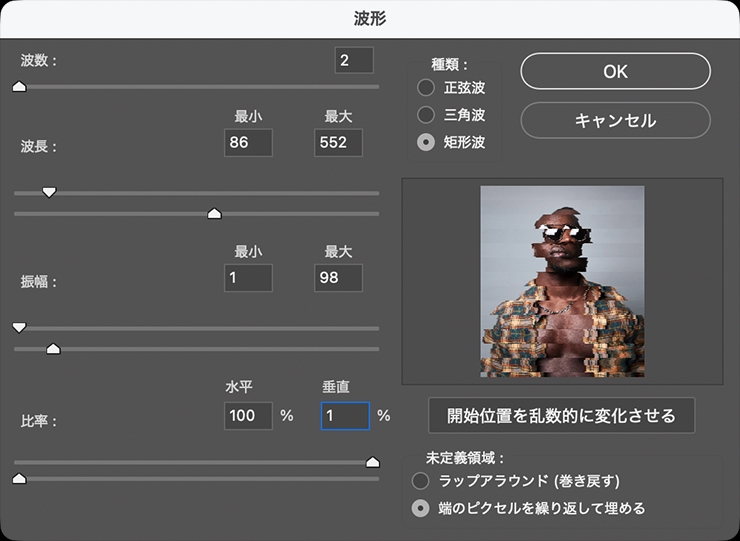The height and width of the screenshot is (541, 740).
Task: Click the 振幅 最大 input field
Action: point(338,278)
